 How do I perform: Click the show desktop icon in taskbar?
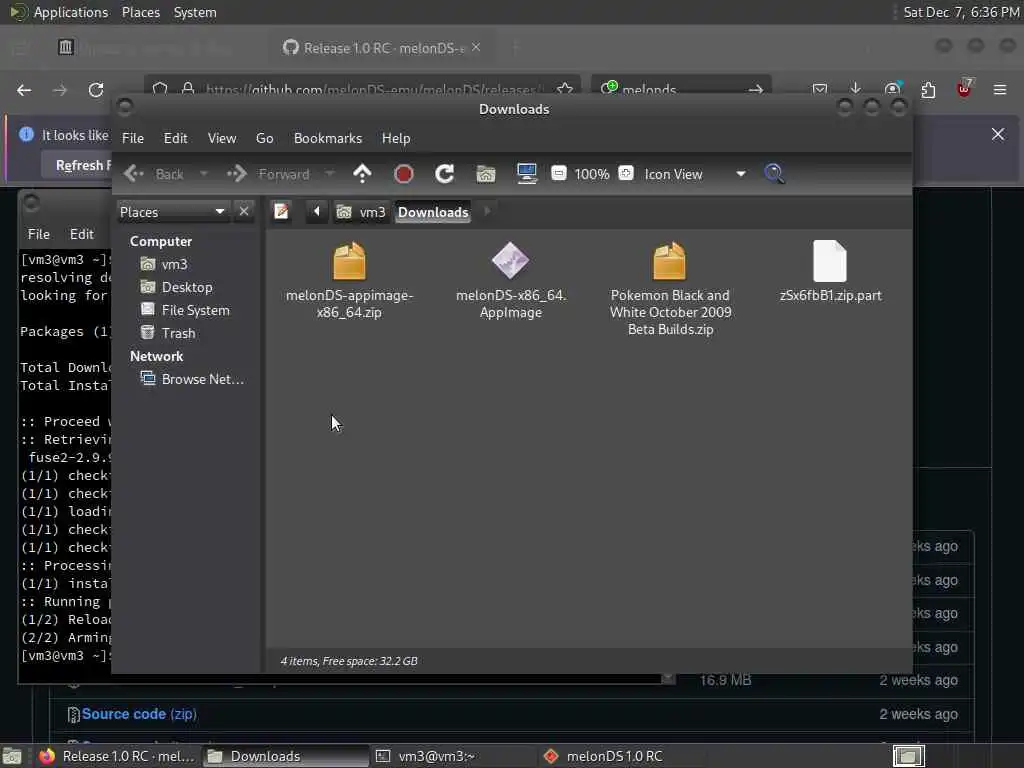click(x=12, y=756)
